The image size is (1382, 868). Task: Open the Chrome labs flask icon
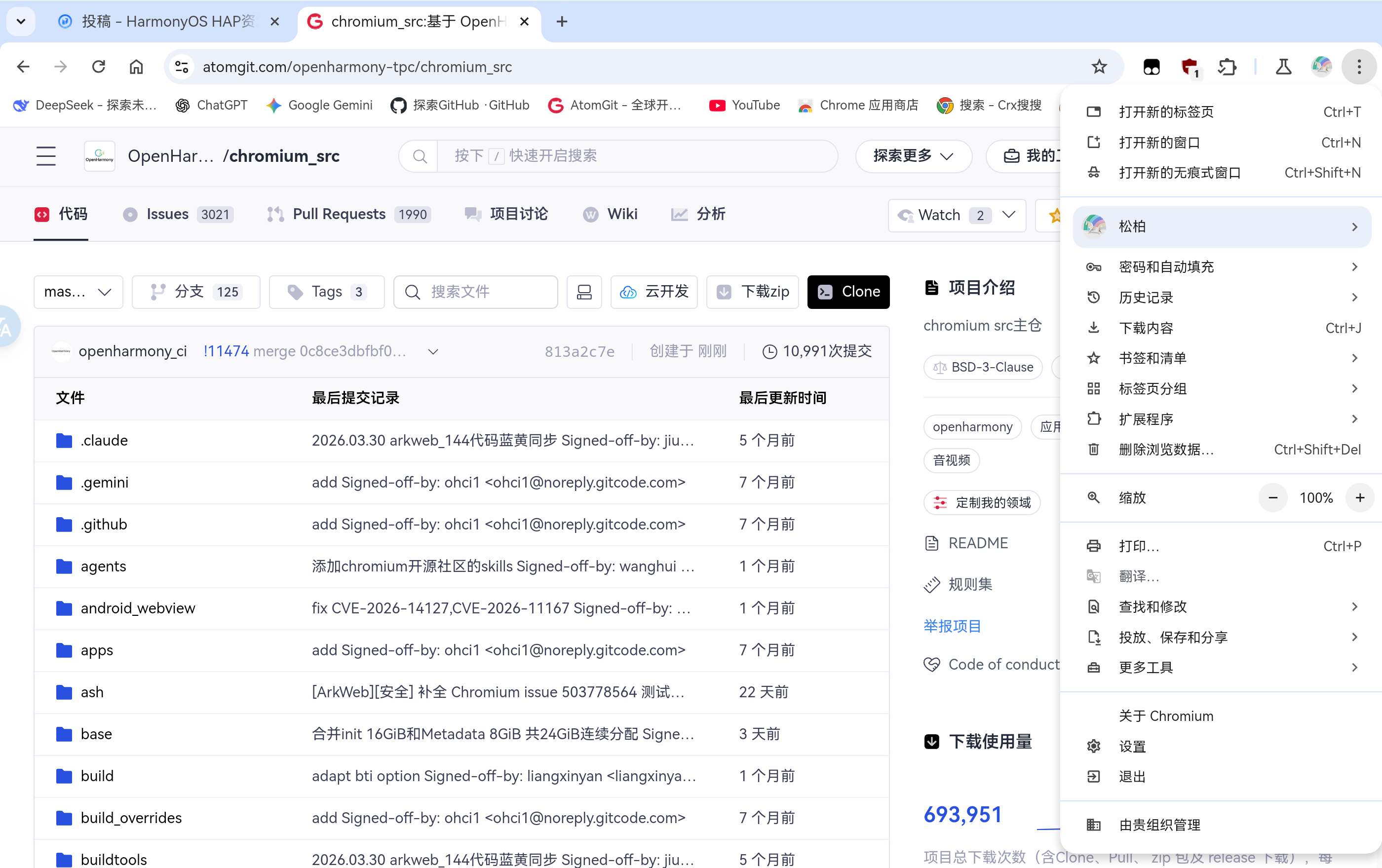tap(1283, 67)
